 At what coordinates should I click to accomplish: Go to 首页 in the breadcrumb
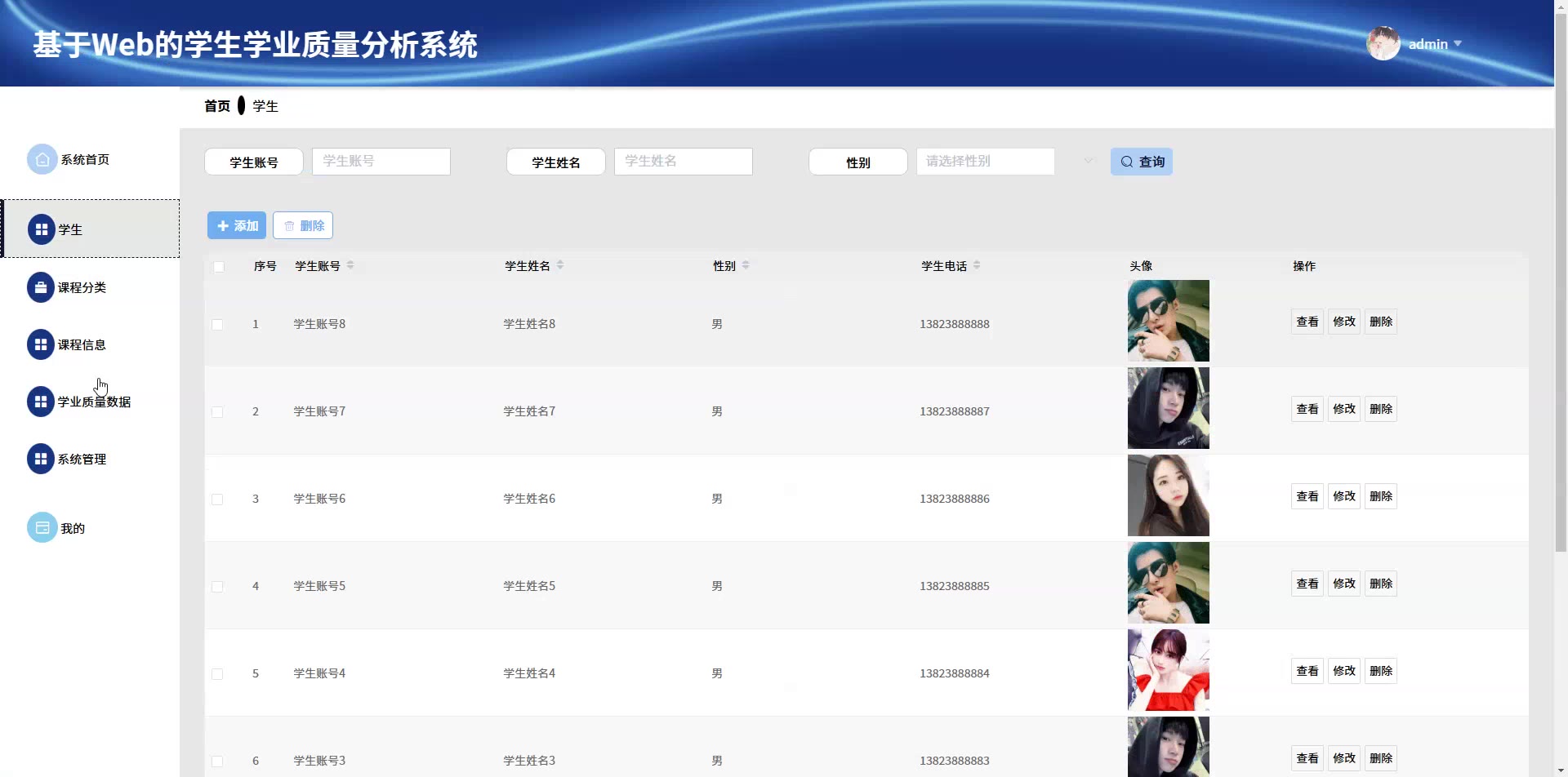point(217,106)
